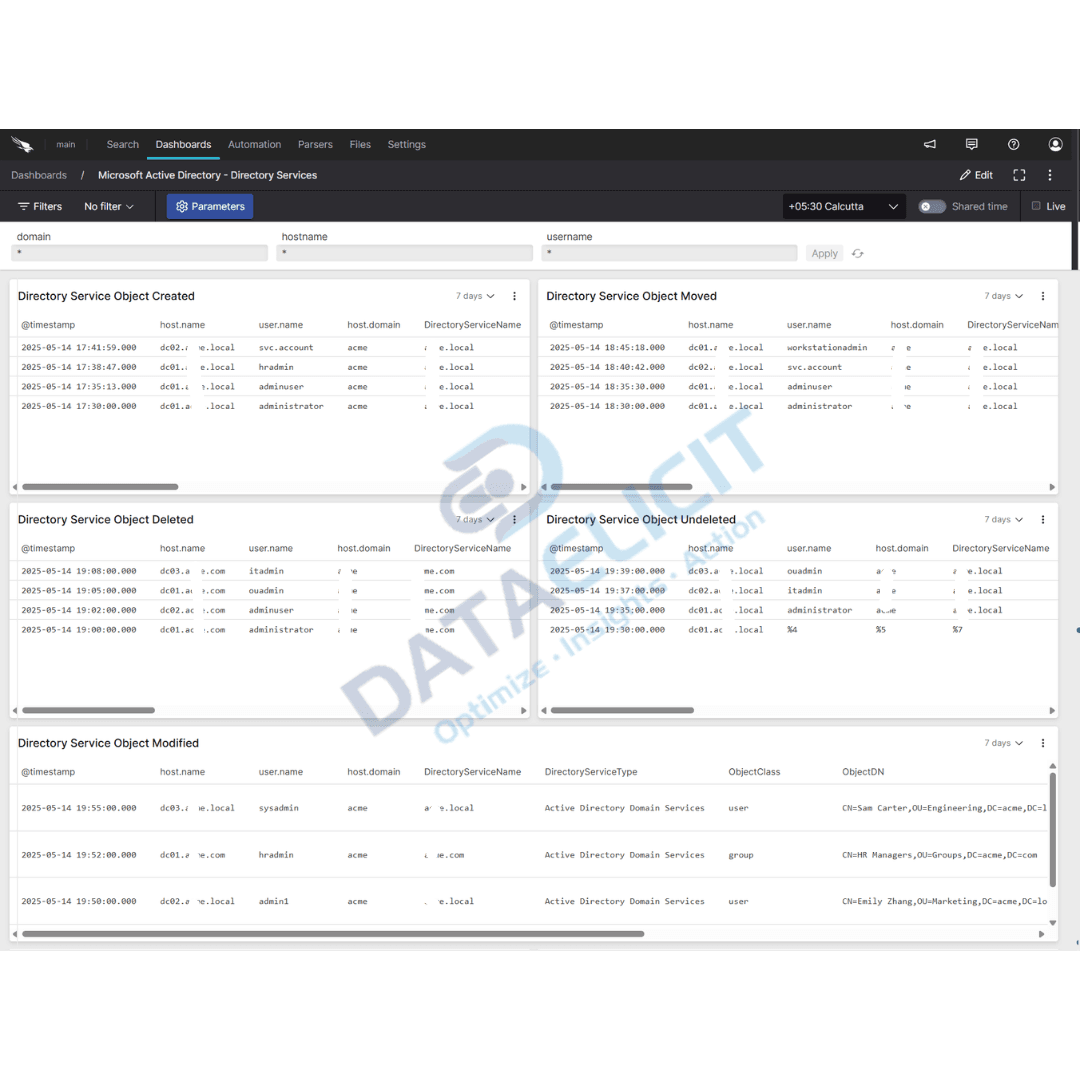Open the +05:30 Calcutta timezone dropdown
Viewport: 1080px width, 1080px height.
coord(843,206)
